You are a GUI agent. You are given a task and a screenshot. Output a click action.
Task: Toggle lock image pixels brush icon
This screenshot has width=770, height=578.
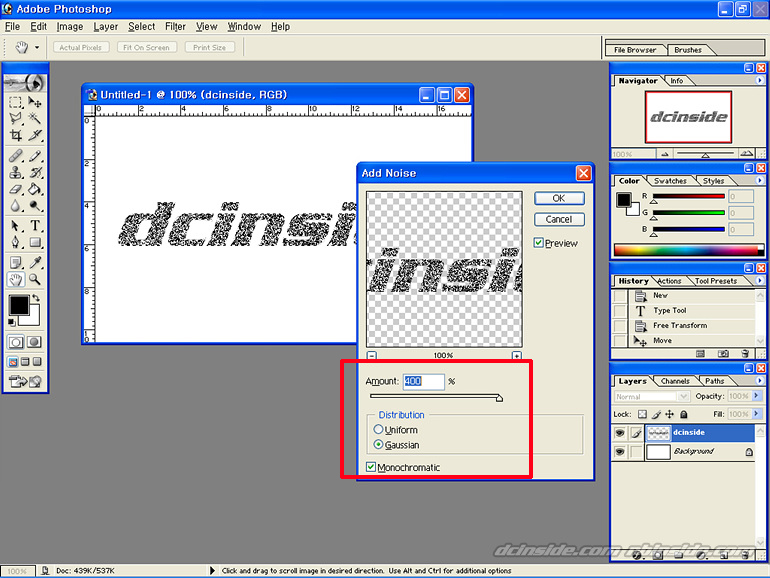(x=656, y=414)
